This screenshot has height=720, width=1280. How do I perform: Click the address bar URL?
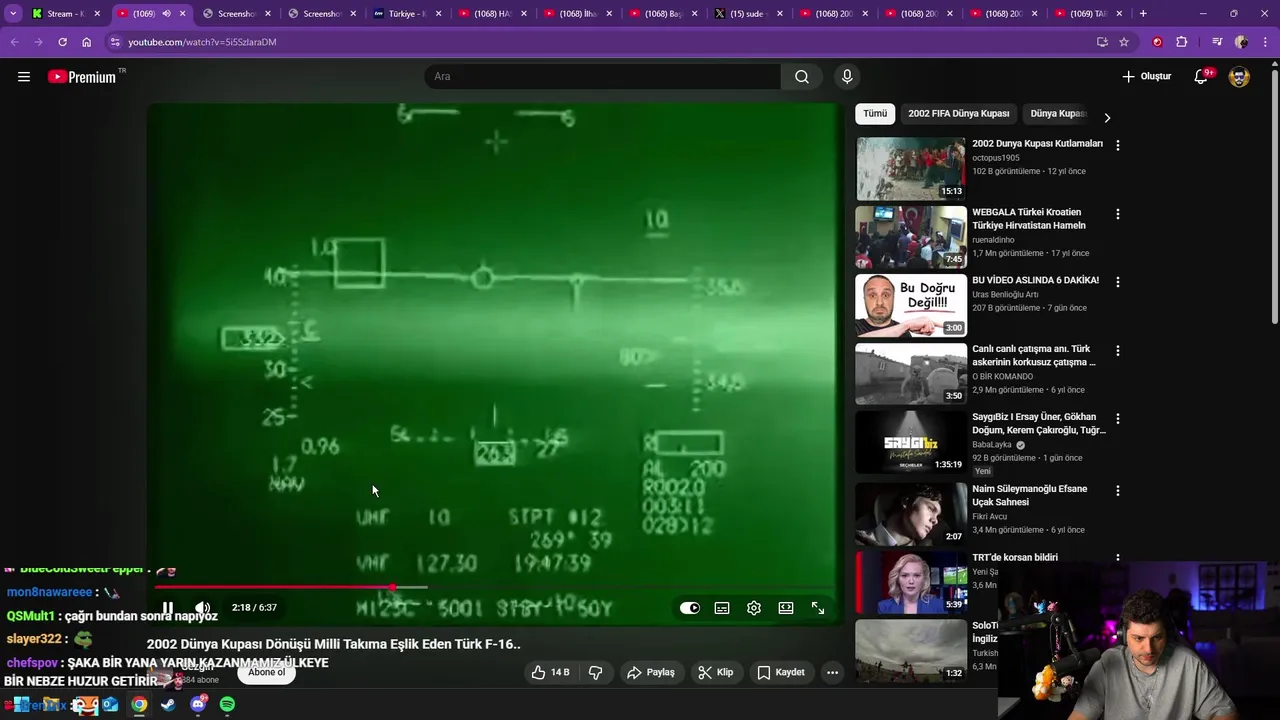click(202, 42)
